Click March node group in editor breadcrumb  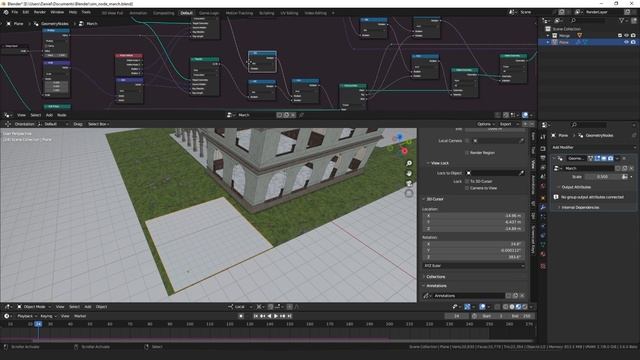click(x=88, y=24)
